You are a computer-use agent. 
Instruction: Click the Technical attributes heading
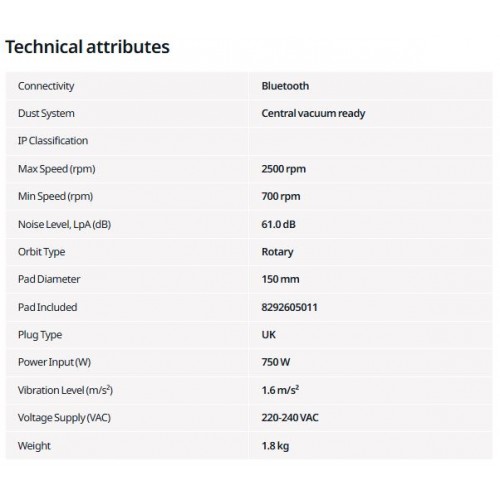87,47
